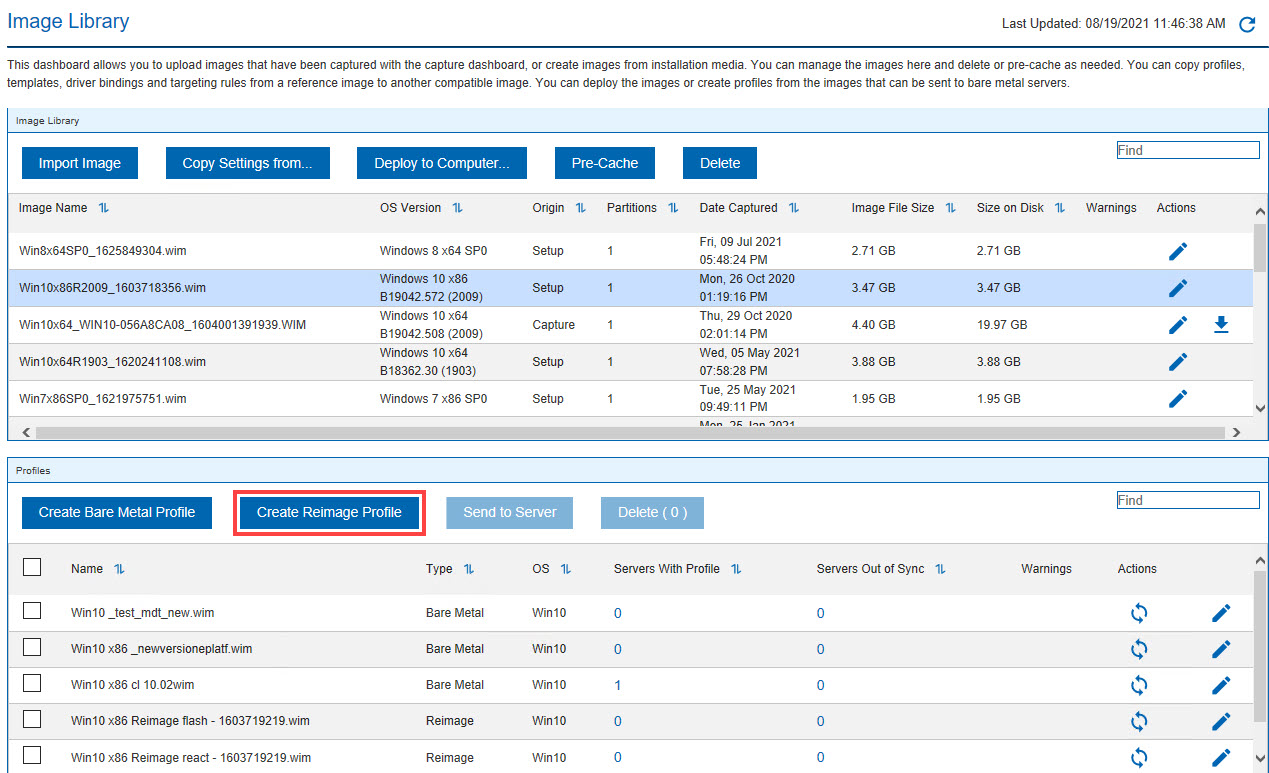Check the Win10 _test_mdt_new.wim profile checkbox
Viewport: 1269px width, 773px height.
[x=32, y=611]
